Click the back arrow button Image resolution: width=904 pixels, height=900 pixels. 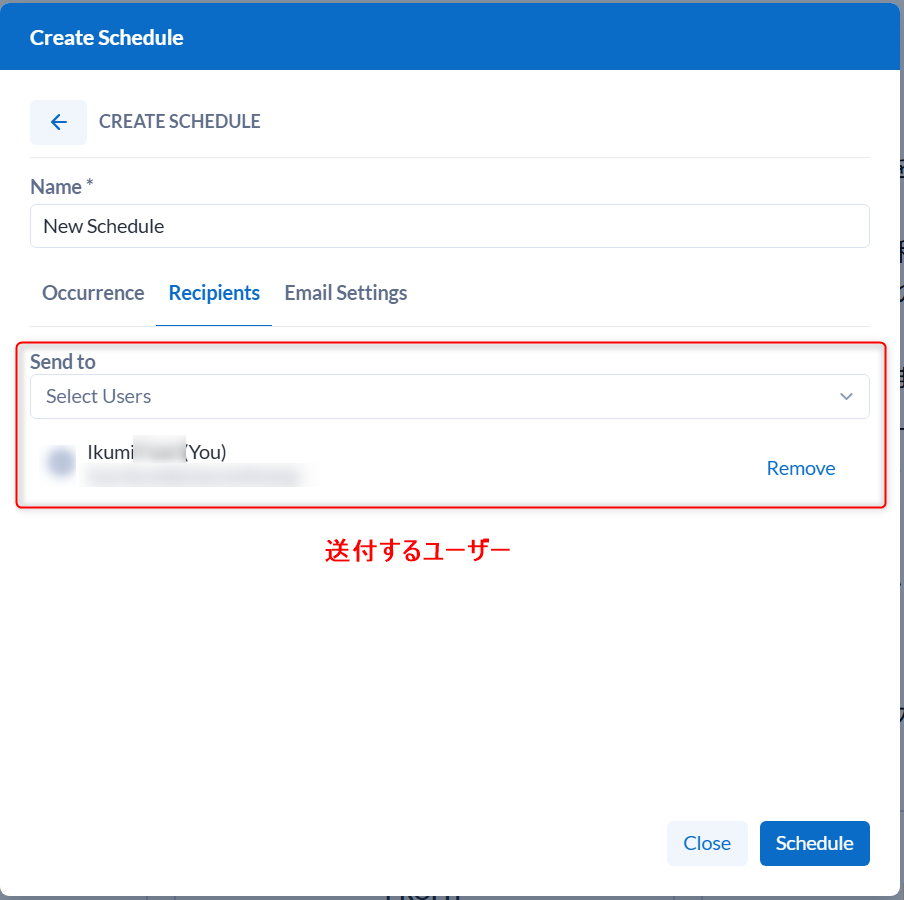(58, 122)
